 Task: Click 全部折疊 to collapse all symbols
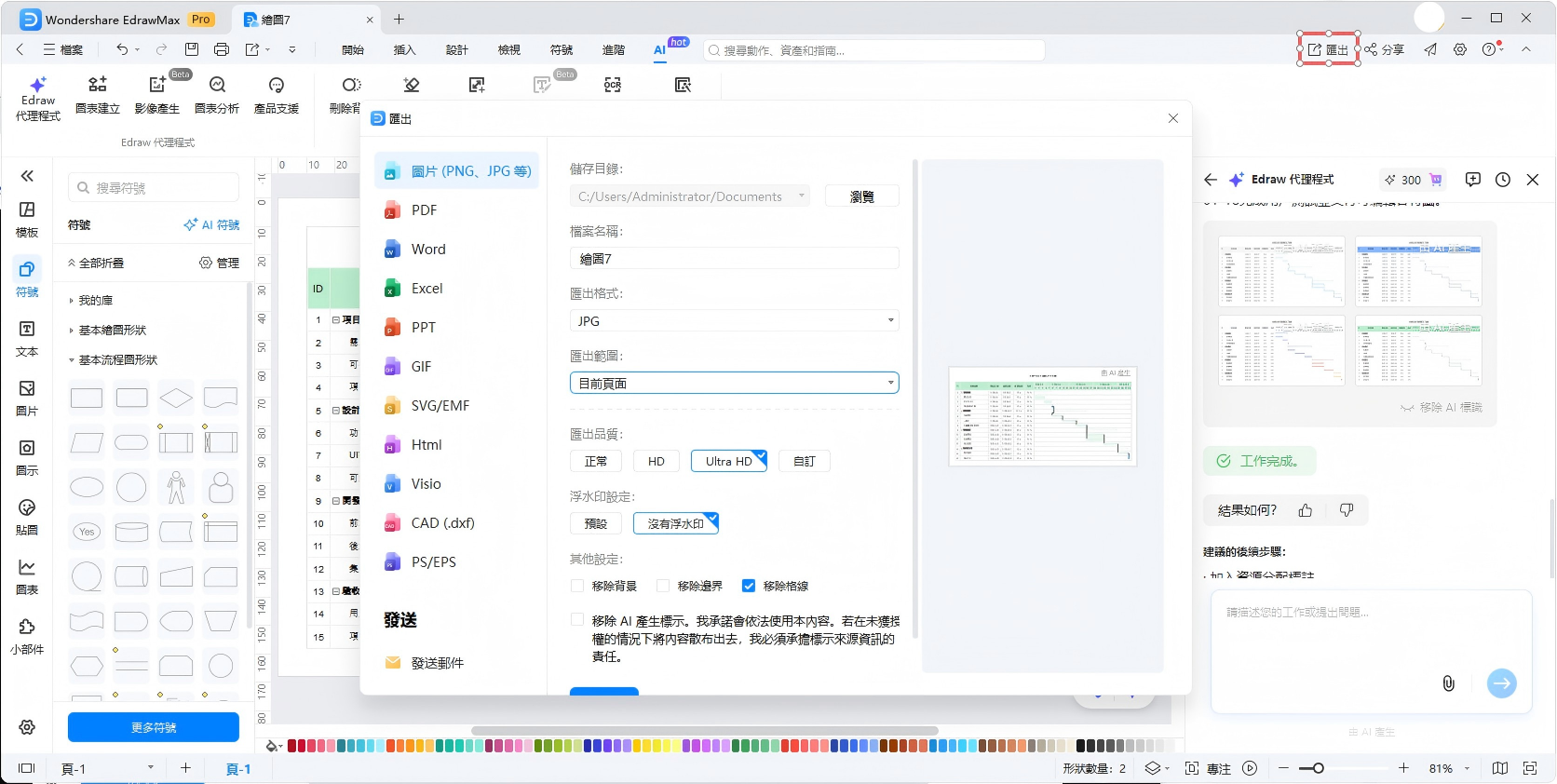coord(96,264)
